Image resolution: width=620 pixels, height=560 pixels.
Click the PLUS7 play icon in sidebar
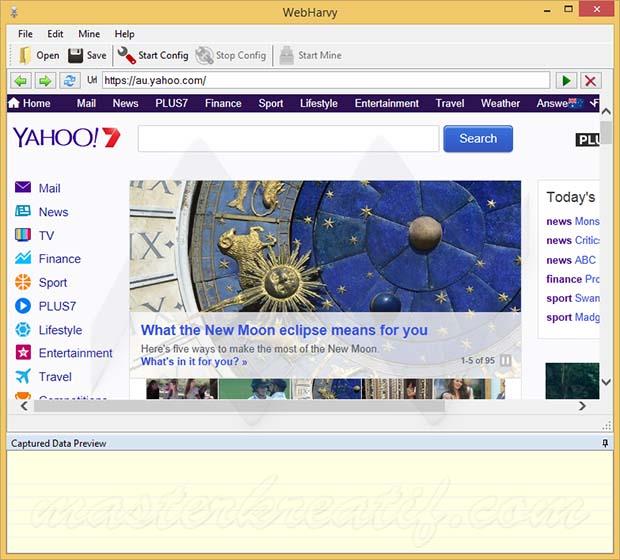click(23, 306)
